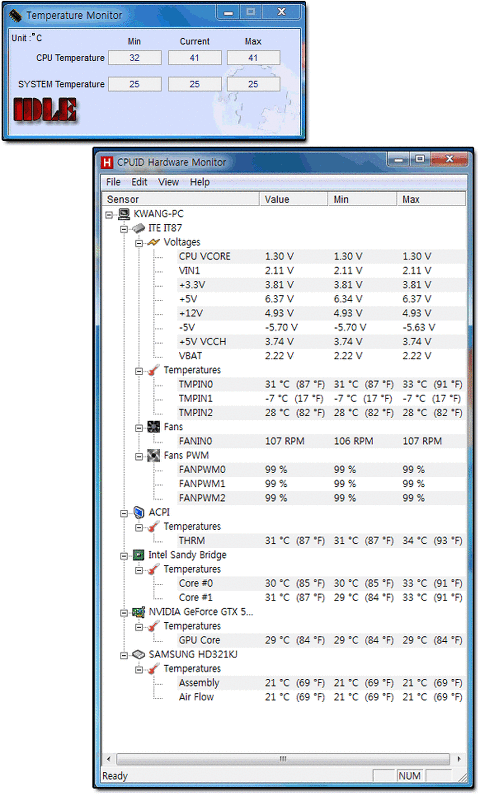Collapse the ACPI node
480x796 pixels.
124,513
